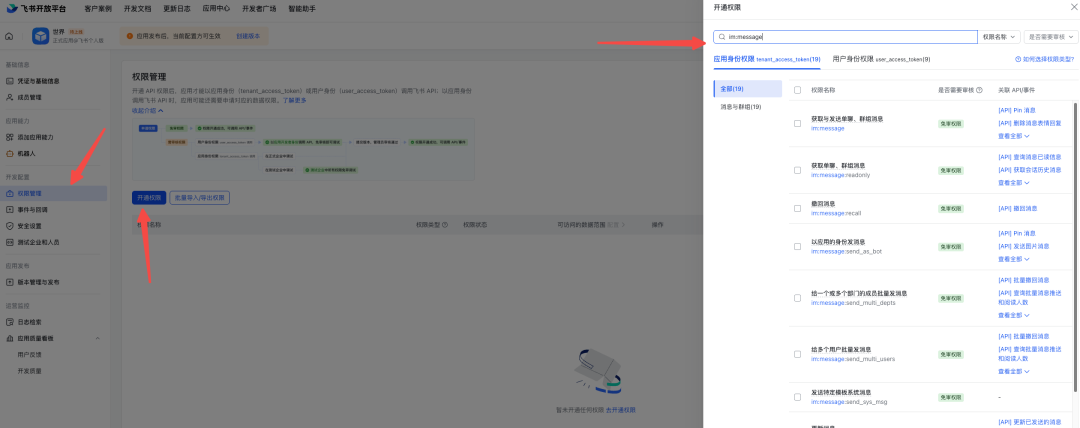Expand 查看全部 in the im:message row
The height and width of the screenshot is (428, 1080).
pos(1013,136)
